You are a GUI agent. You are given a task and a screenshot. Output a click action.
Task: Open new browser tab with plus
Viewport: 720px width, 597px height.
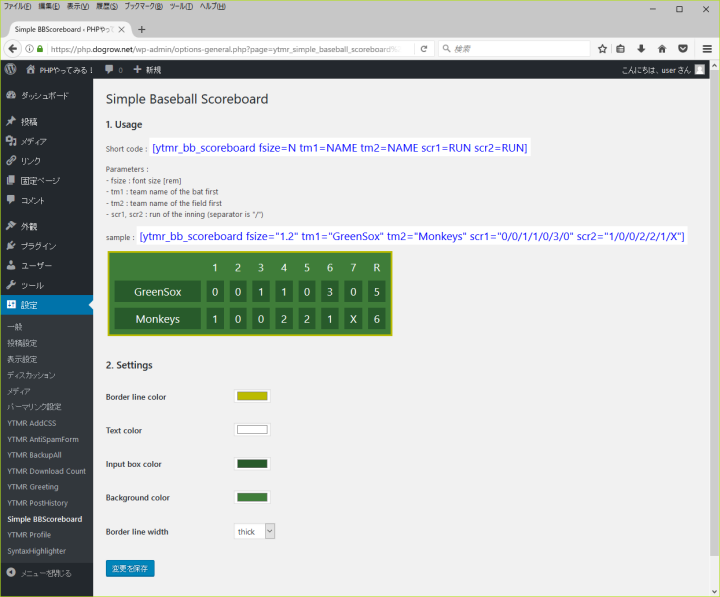tap(141, 29)
